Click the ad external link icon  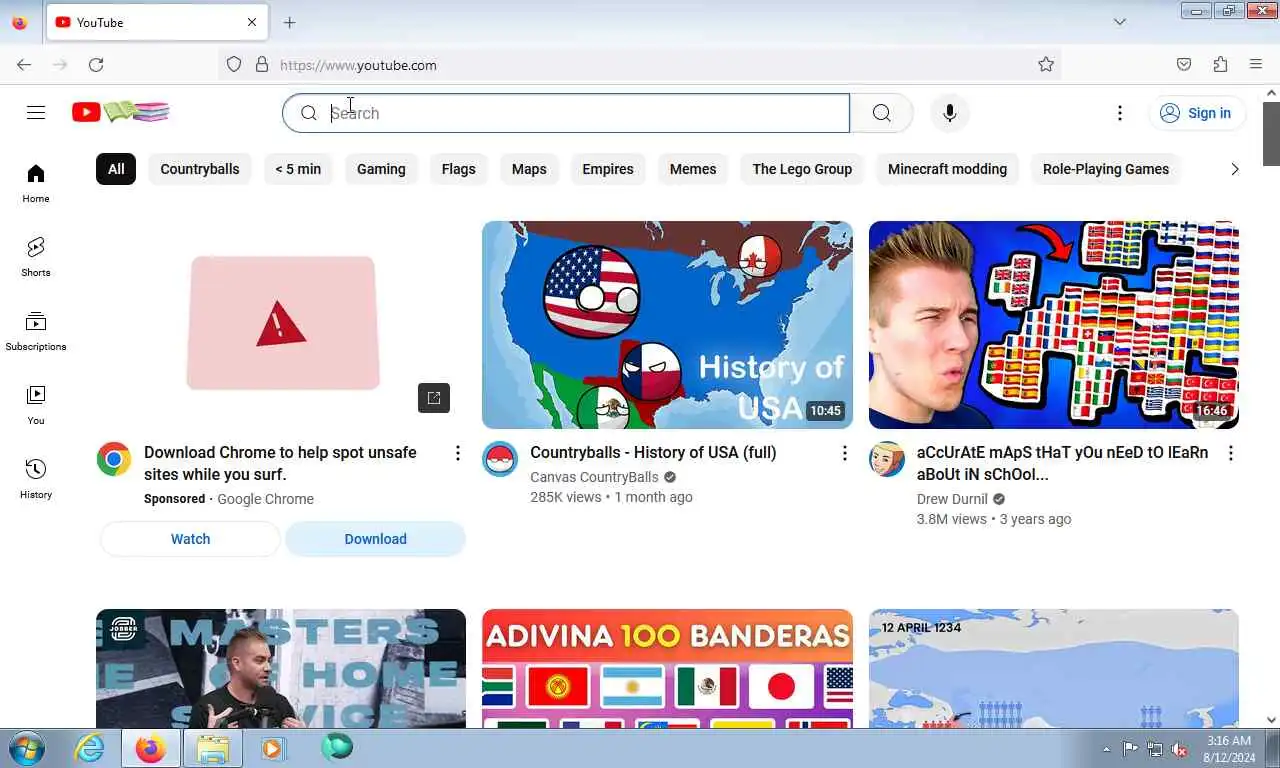point(434,398)
